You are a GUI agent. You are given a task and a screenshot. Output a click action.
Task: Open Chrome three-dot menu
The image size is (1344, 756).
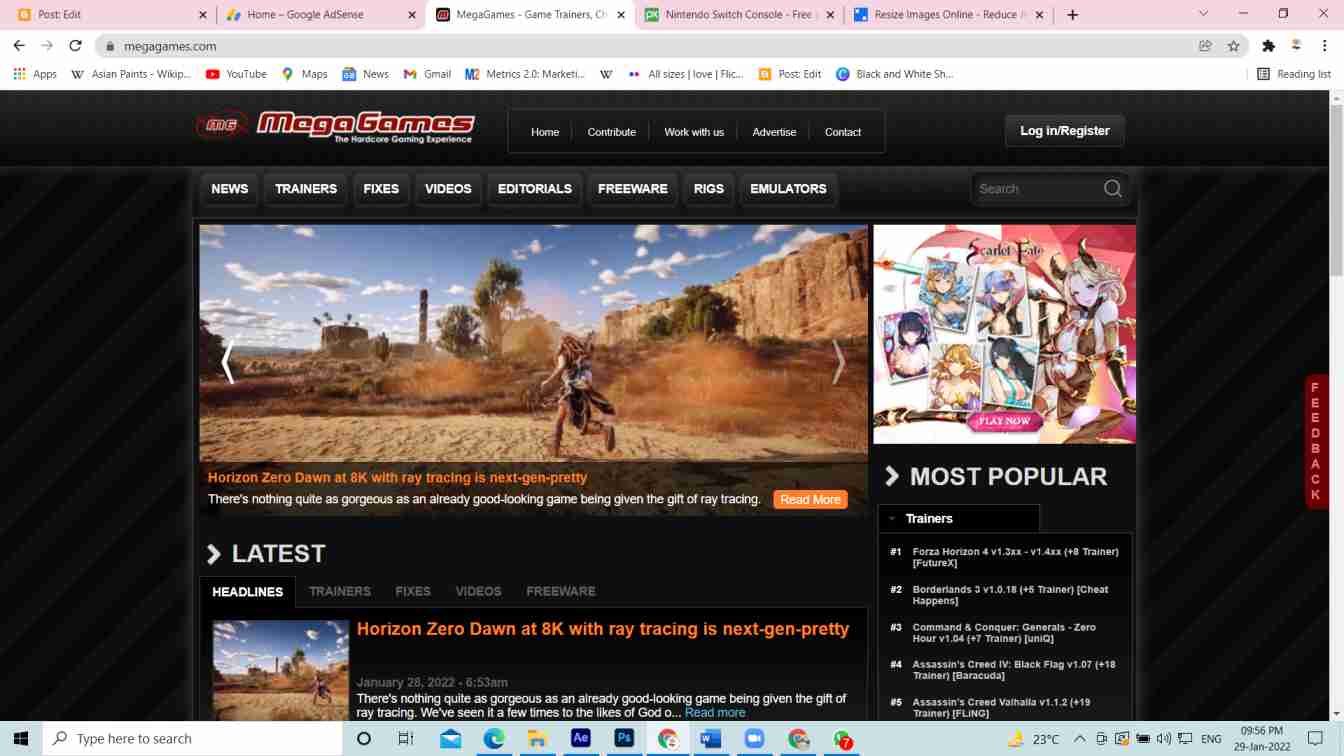1325,46
